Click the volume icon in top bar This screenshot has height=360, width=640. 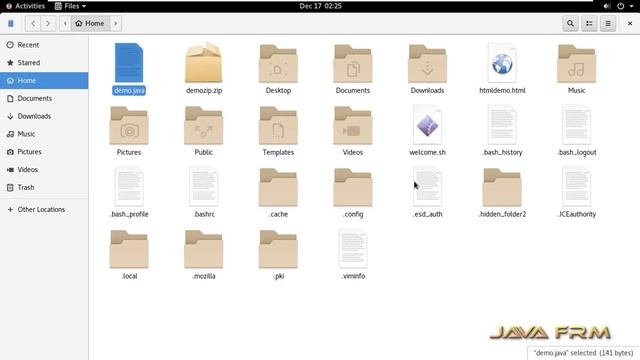coord(607,6)
